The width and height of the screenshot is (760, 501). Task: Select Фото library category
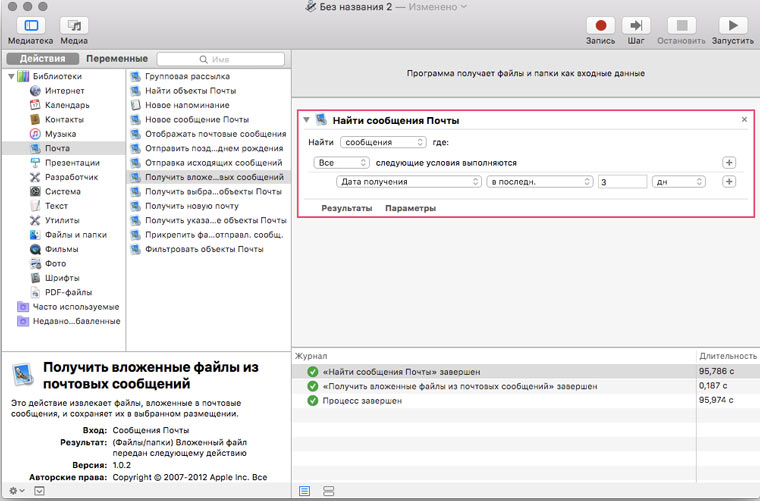coord(55,264)
